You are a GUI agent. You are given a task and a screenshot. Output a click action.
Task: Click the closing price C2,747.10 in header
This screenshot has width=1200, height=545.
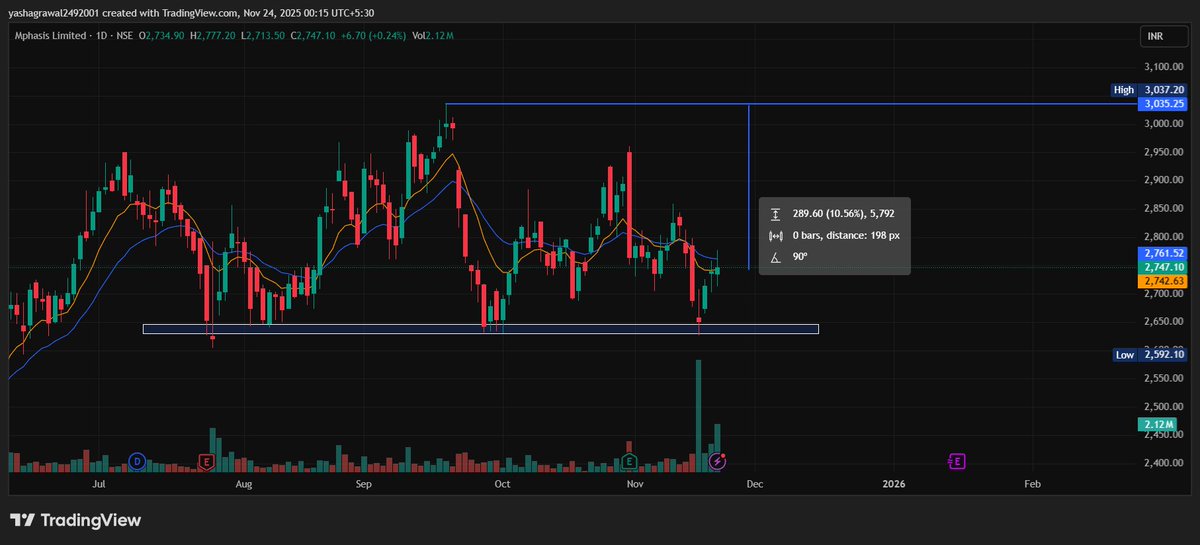[312, 36]
